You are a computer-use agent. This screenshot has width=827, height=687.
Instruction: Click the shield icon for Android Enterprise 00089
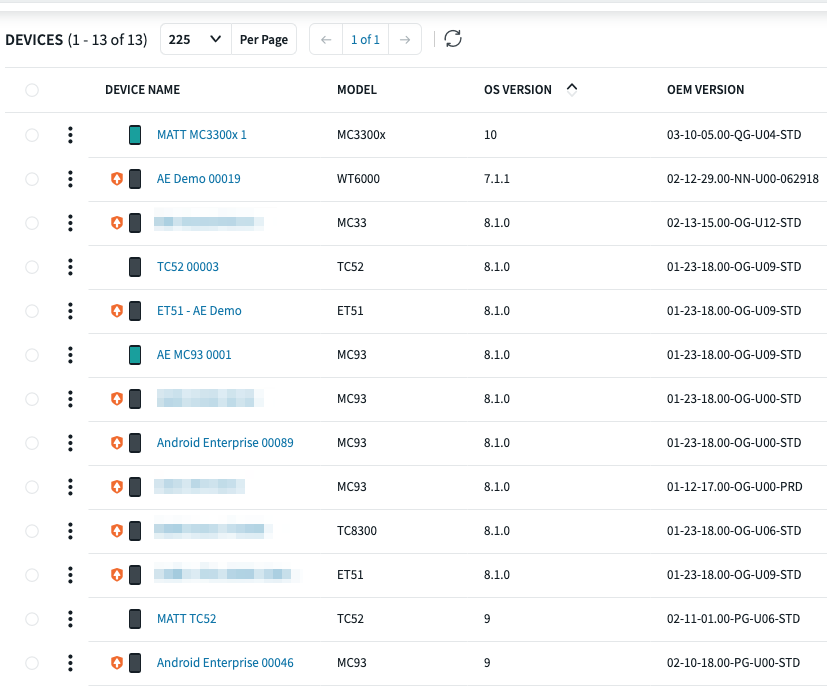pos(116,443)
